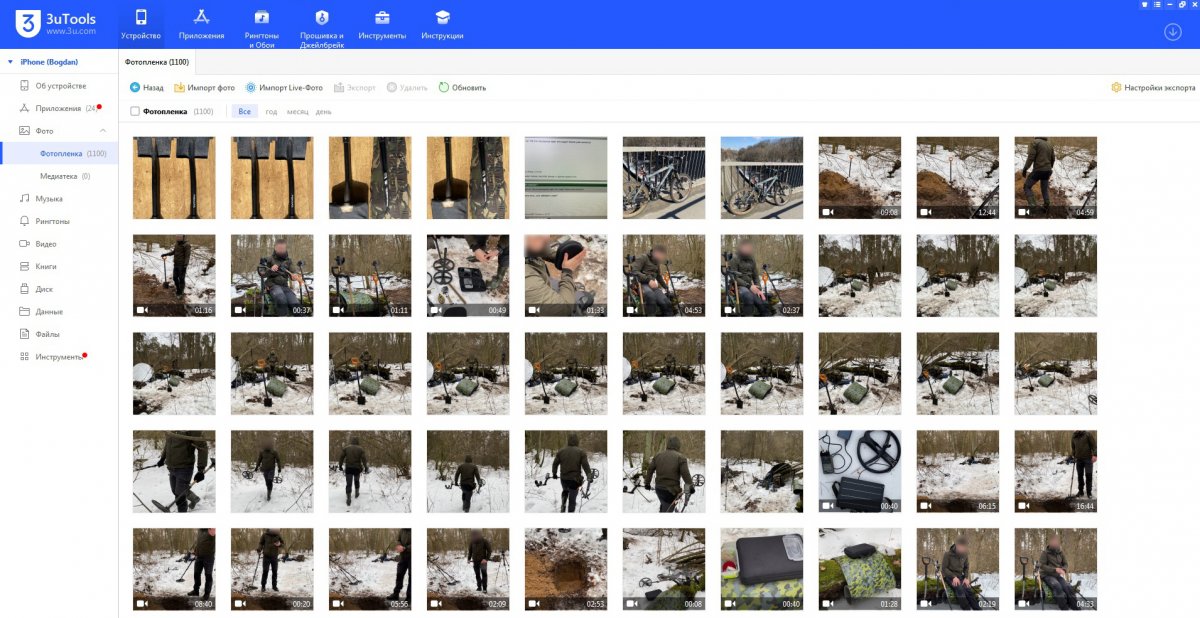Go back using the Назад button
The height and width of the screenshot is (618, 1200).
pyautogui.click(x=146, y=88)
